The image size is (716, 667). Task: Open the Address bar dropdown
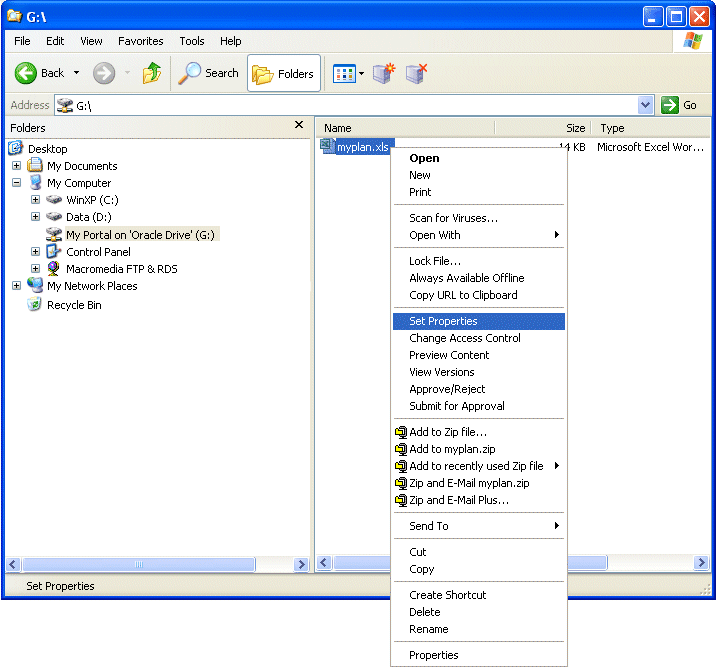(x=645, y=105)
